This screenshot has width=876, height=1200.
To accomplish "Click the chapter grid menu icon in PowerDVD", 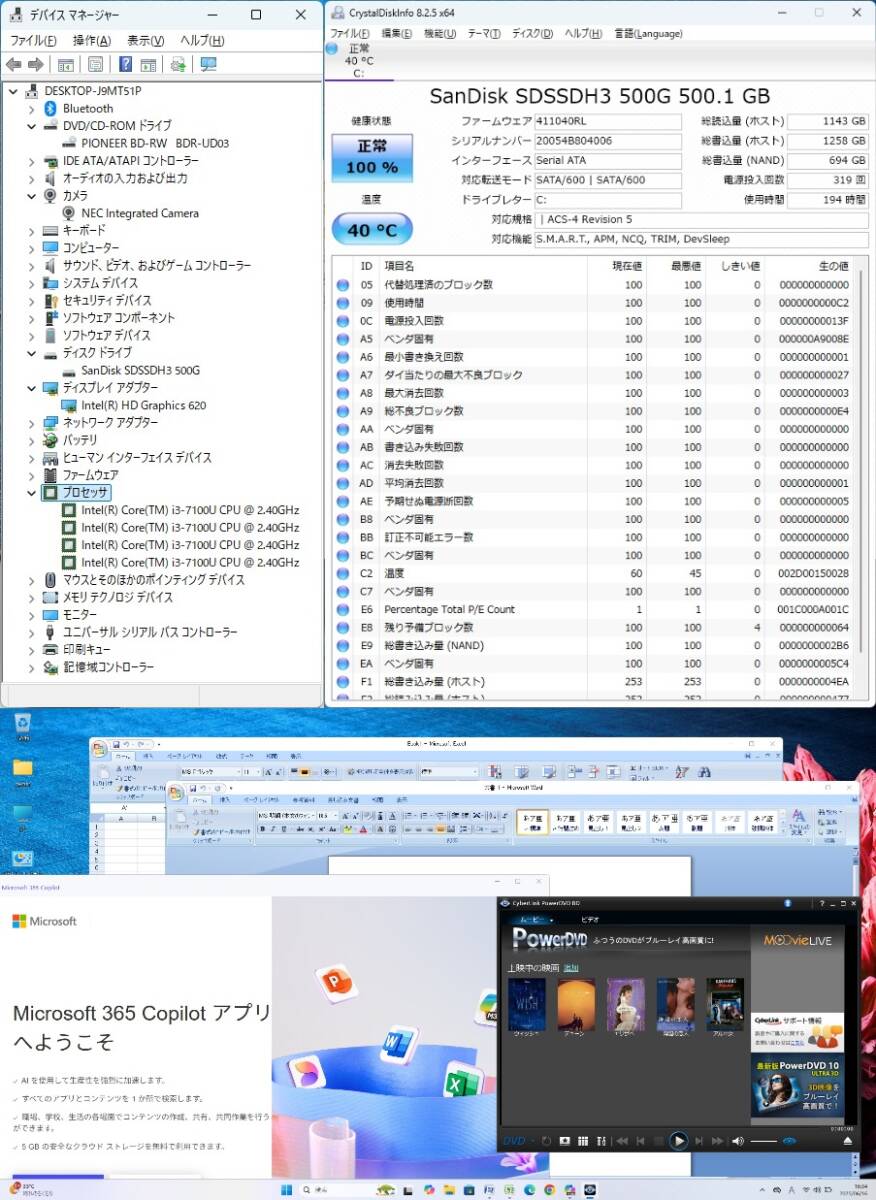I will point(583,1141).
